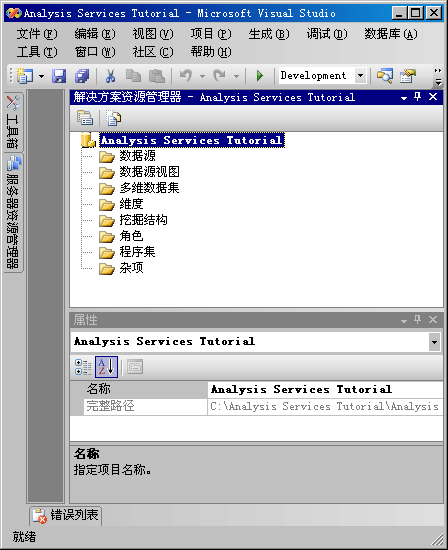This screenshot has height=550, width=448.
Task: Click the Save All toolbar icon
Action: pyautogui.click(x=82, y=76)
